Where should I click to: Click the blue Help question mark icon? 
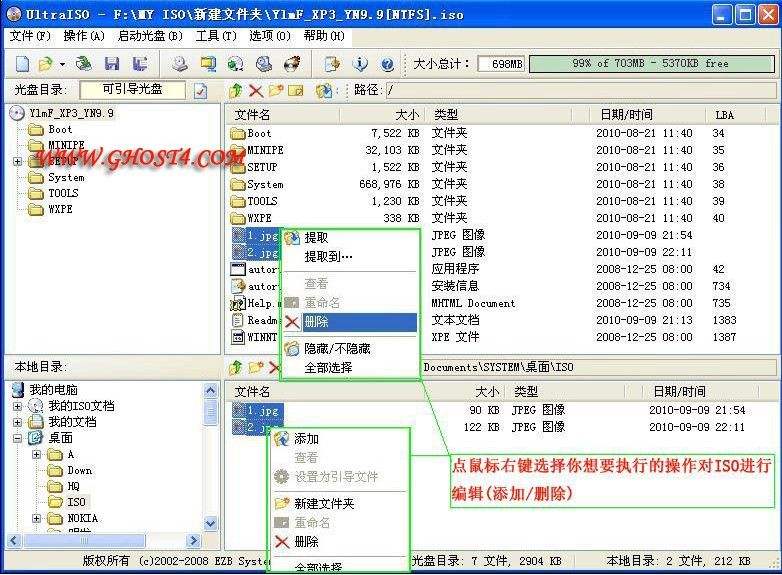click(387, 64)
